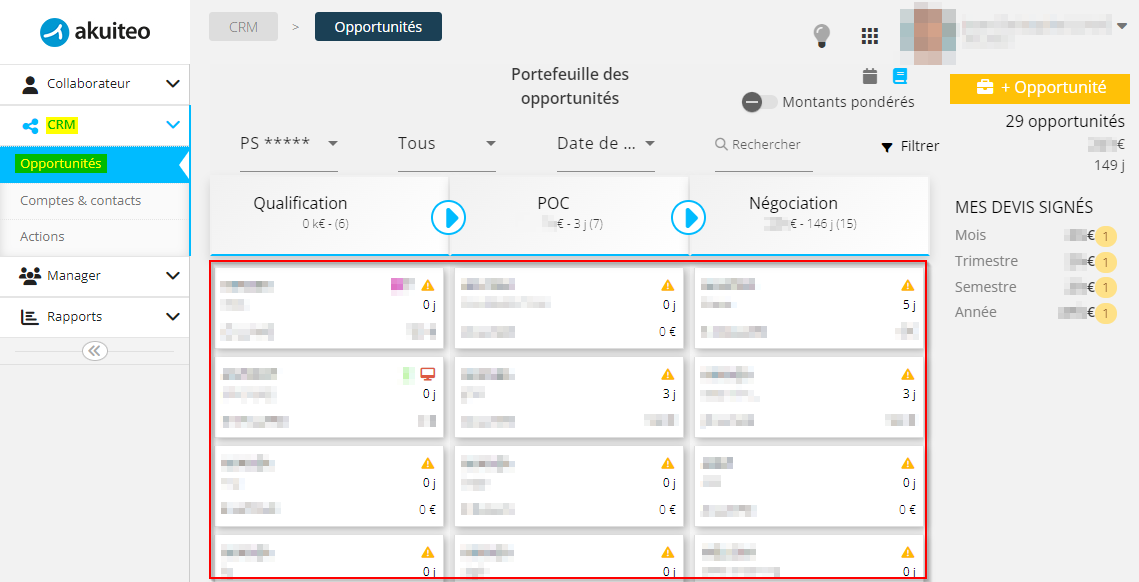Click the + Opportunité button

point(1039,88)
